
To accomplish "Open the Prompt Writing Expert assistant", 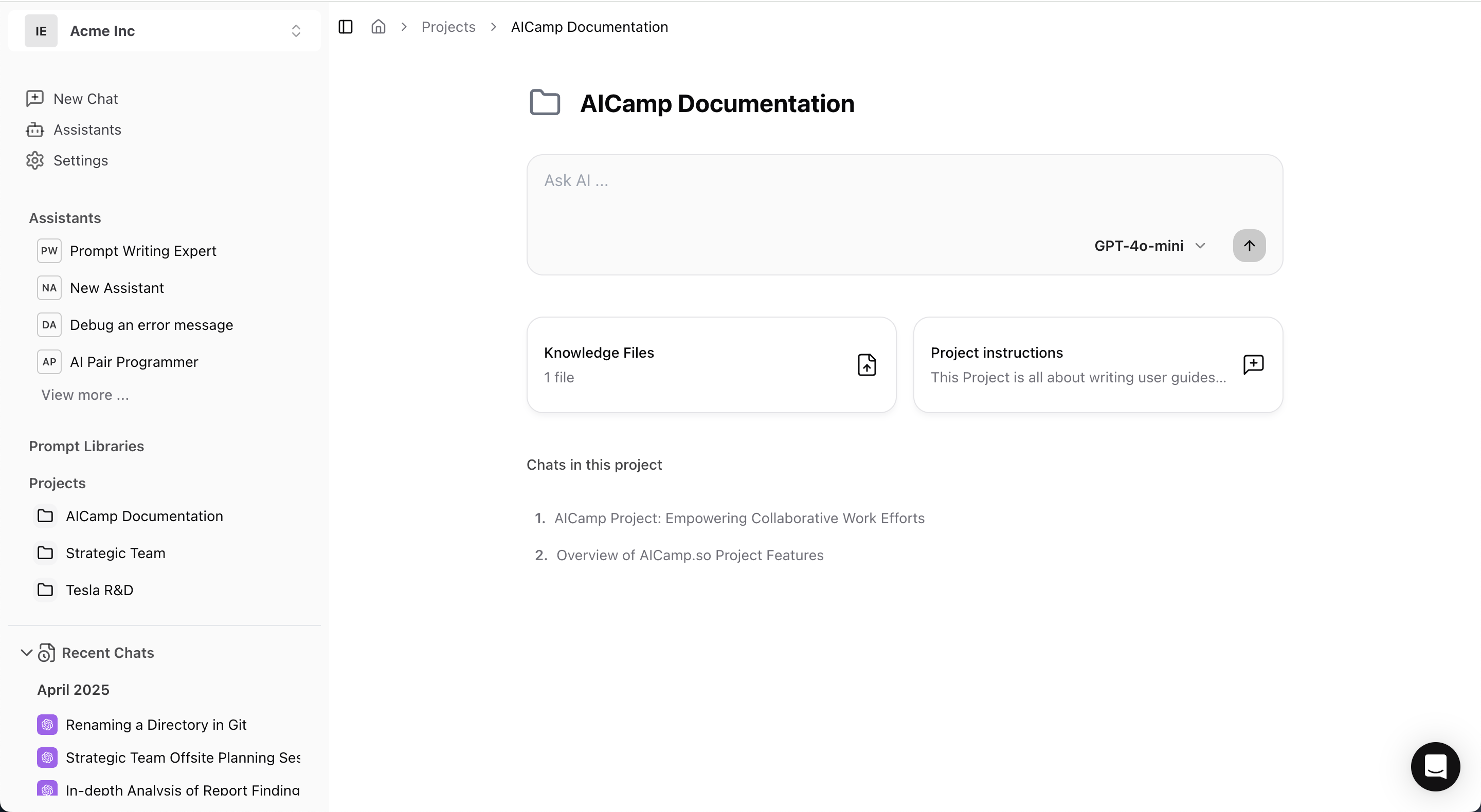I will point(142,251).
